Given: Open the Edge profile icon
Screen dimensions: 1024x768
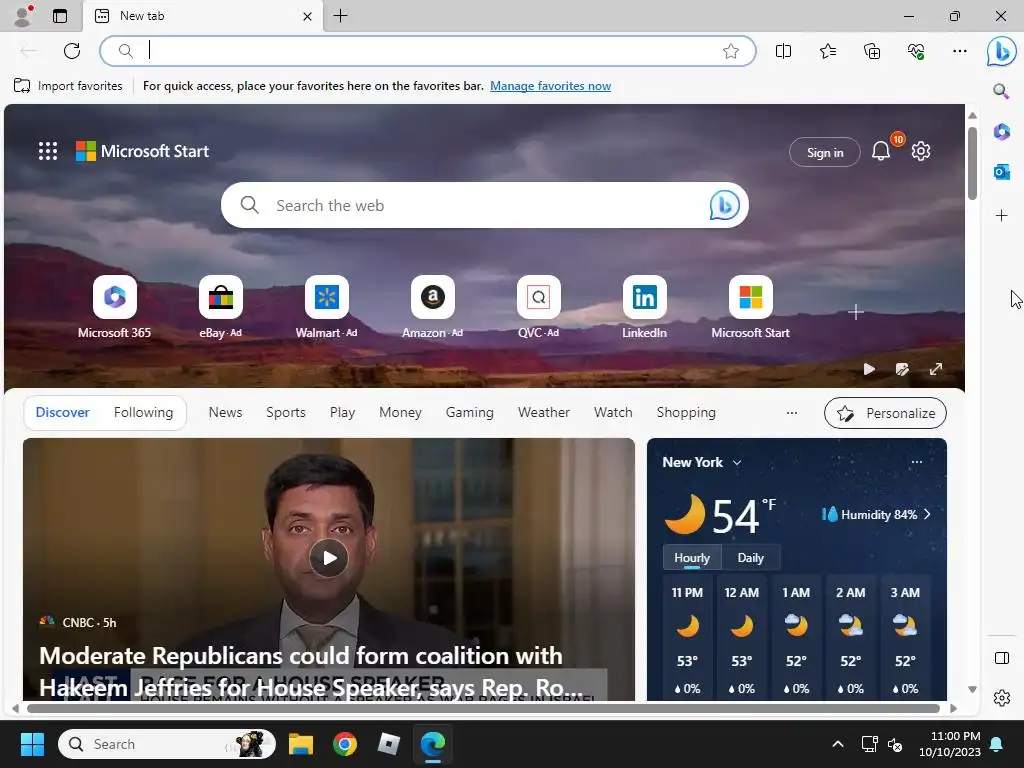Looking at the screenshot, I should (23, 16).
